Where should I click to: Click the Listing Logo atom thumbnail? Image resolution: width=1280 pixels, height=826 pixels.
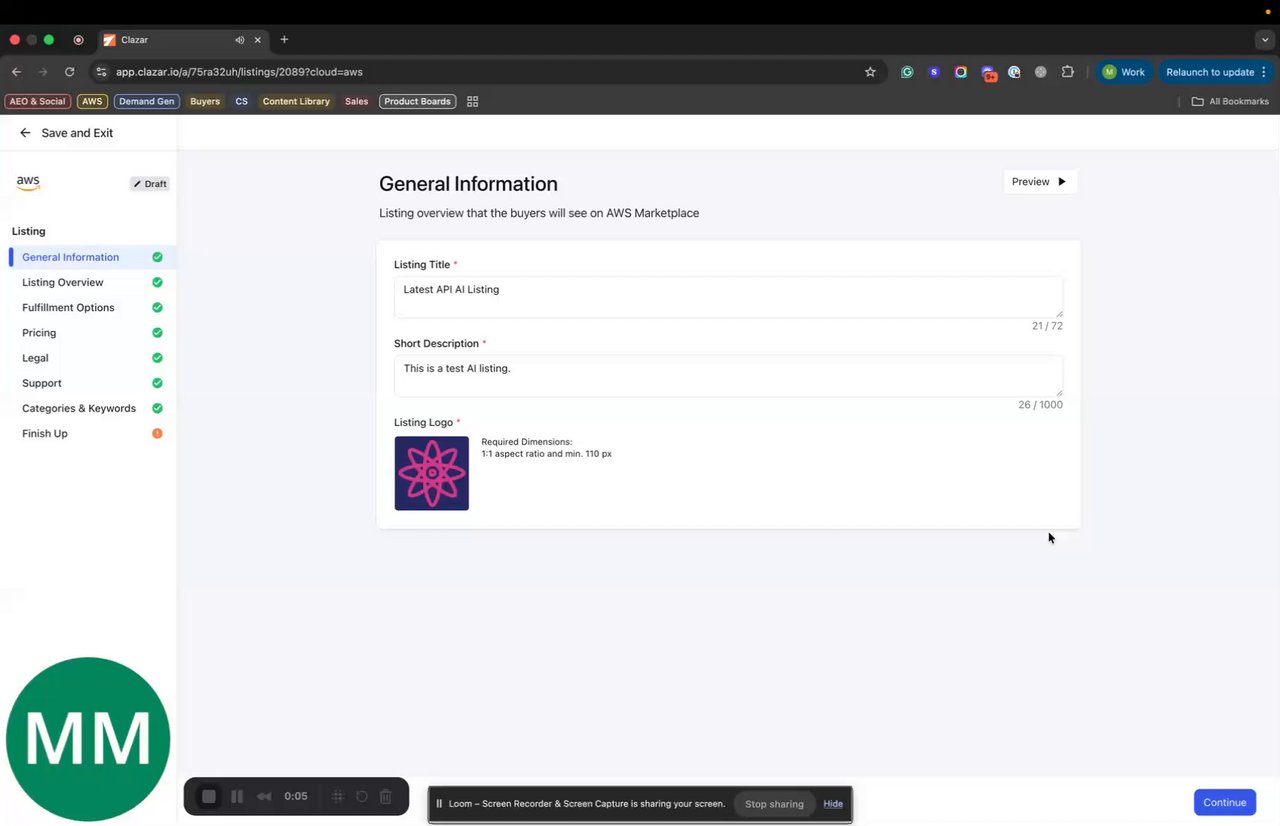[431, 473]
